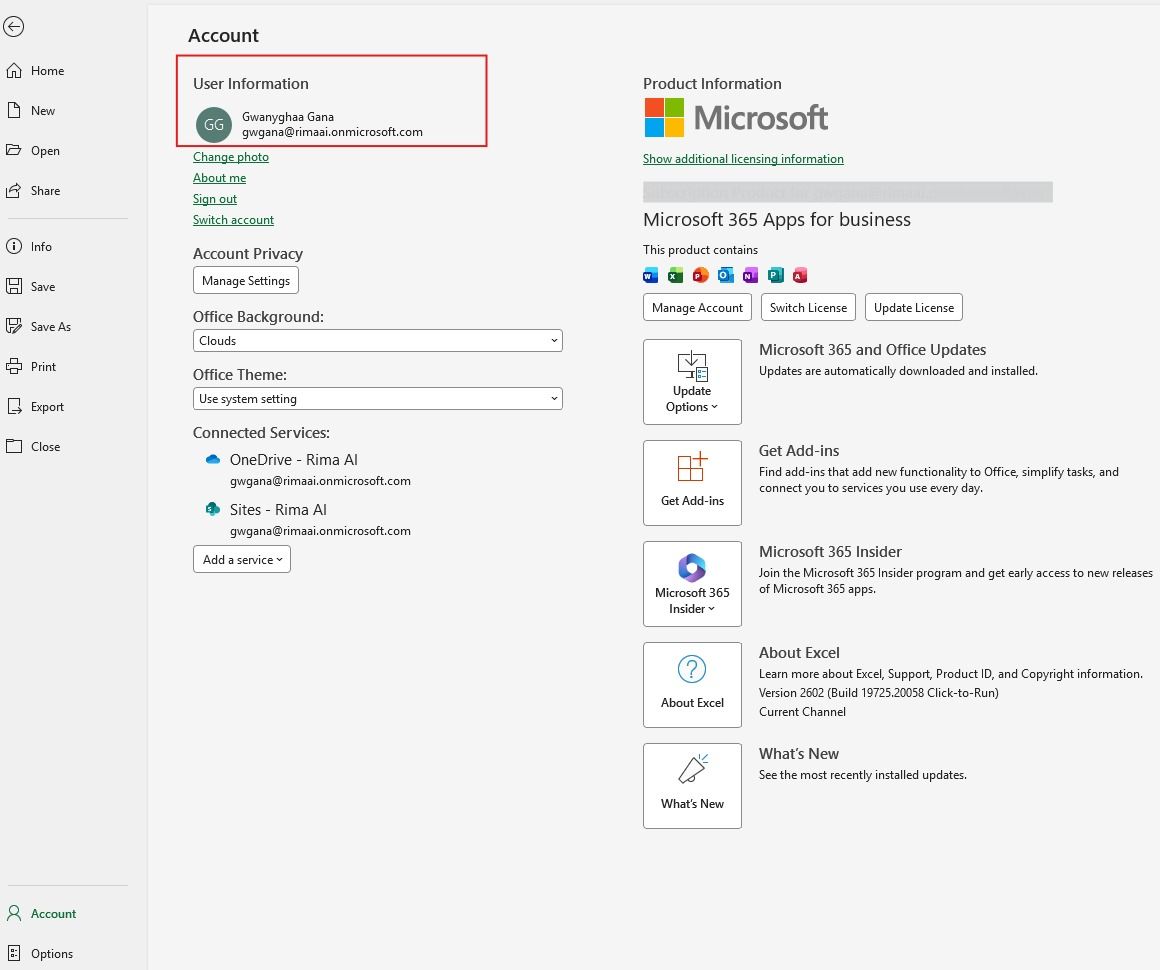Click the GG user avatar
The height and width of the screenshot is (970, 1160).
pyautogui.click(x=213, y=124)
